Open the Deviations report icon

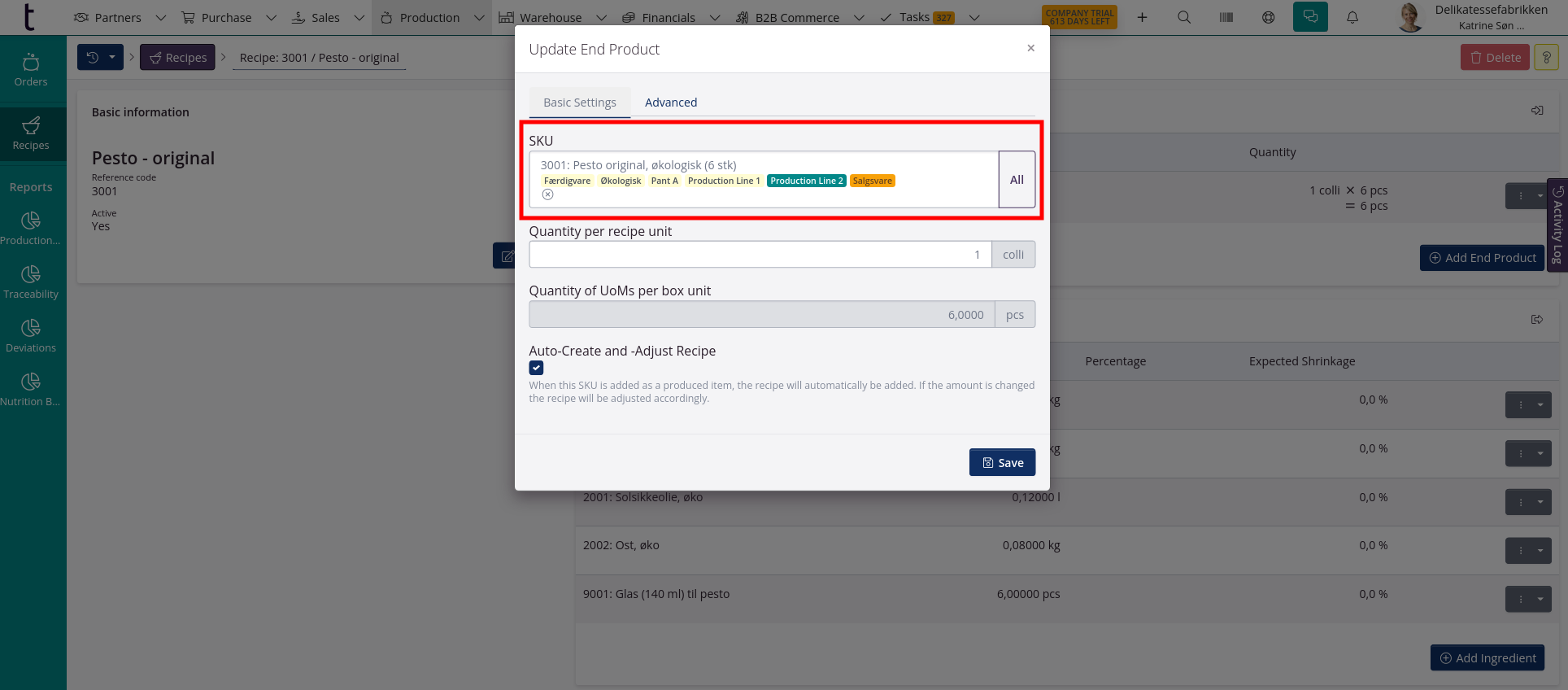[31, 336]
